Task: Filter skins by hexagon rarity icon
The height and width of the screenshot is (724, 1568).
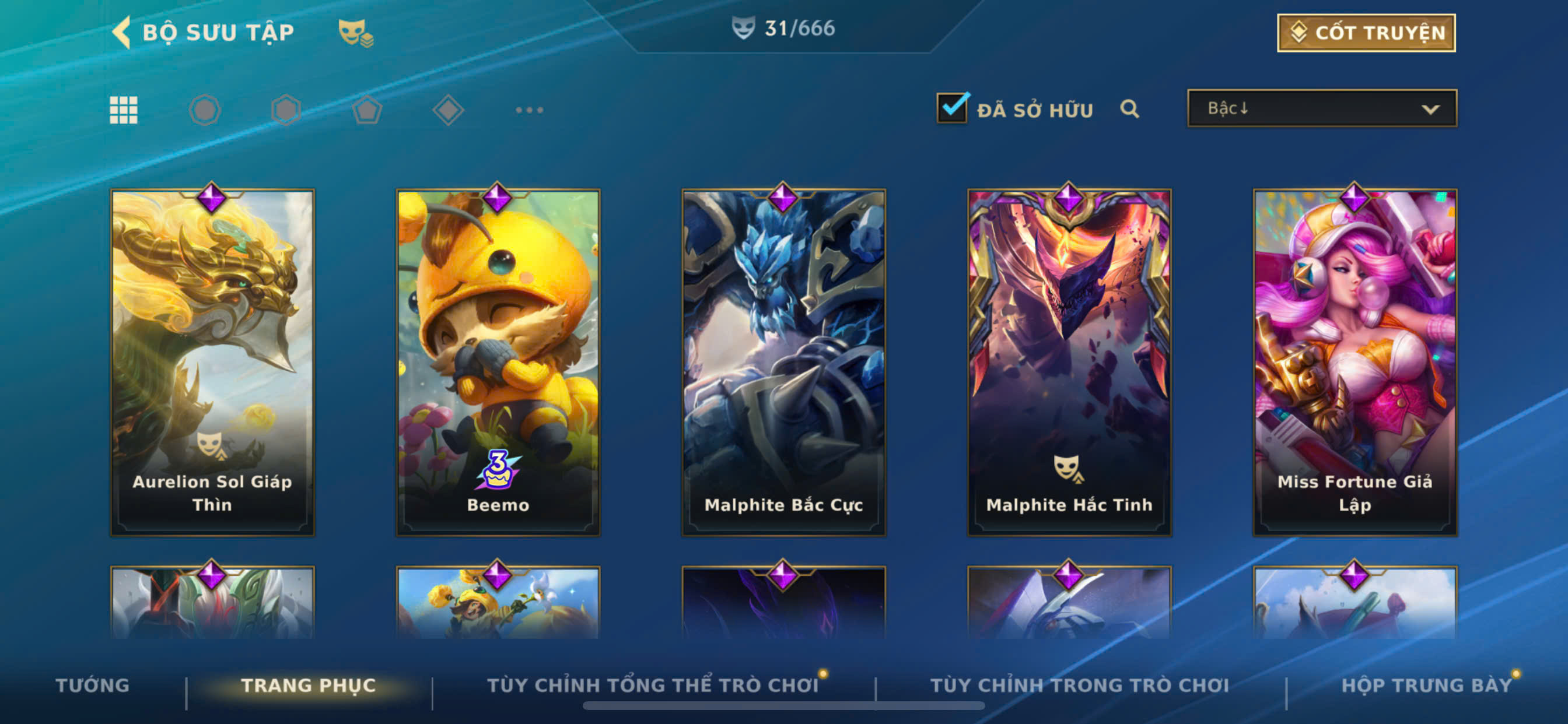Action: tap(286, 110)
